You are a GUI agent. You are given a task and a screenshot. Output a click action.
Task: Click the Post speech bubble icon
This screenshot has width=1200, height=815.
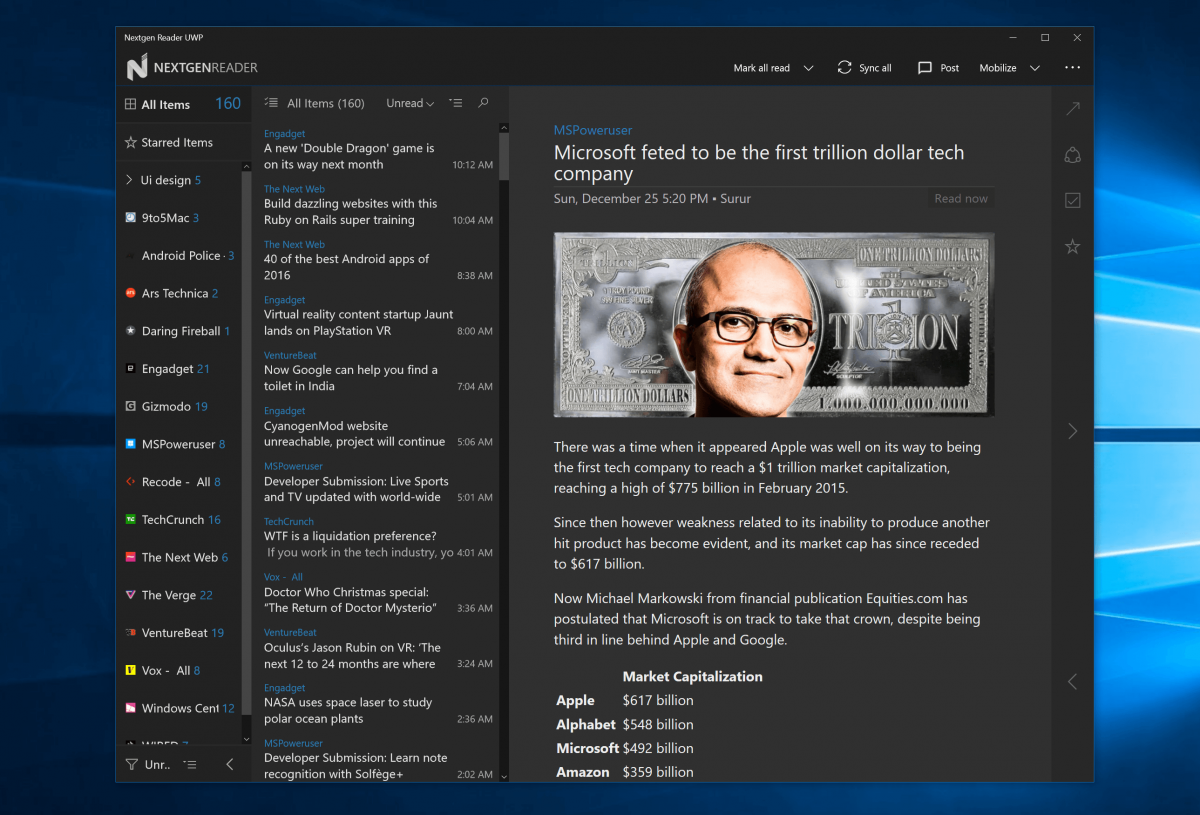tap(925, 68)
